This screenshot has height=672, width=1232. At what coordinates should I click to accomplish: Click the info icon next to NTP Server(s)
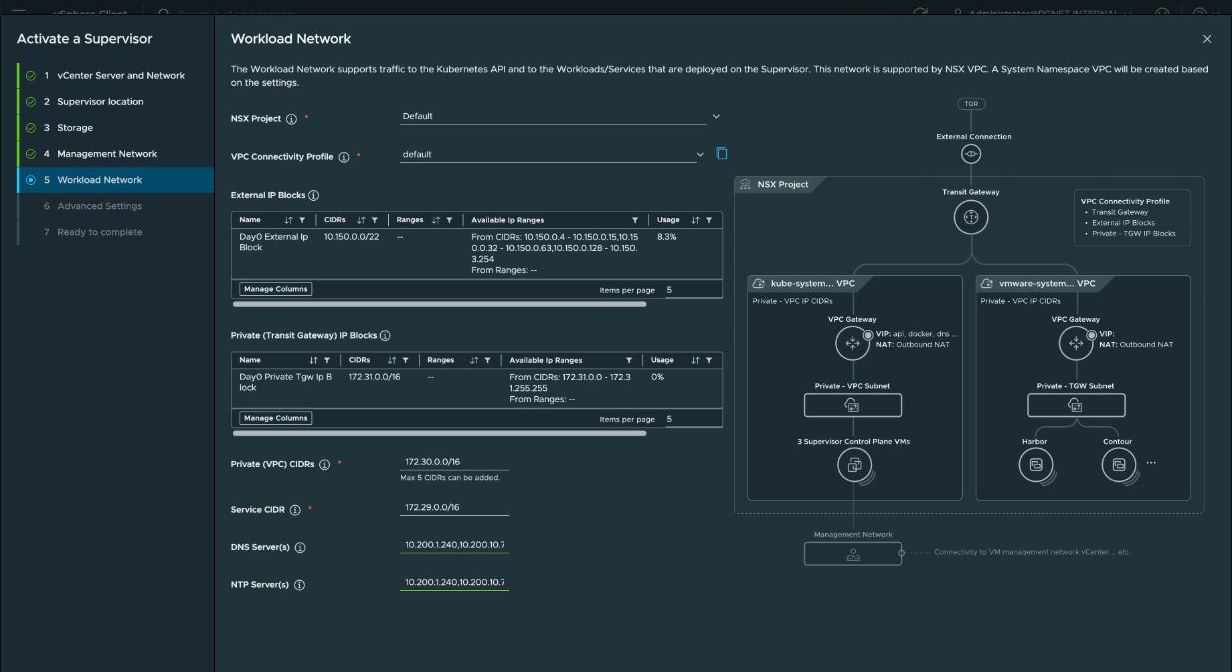click(x=299, y=585)
